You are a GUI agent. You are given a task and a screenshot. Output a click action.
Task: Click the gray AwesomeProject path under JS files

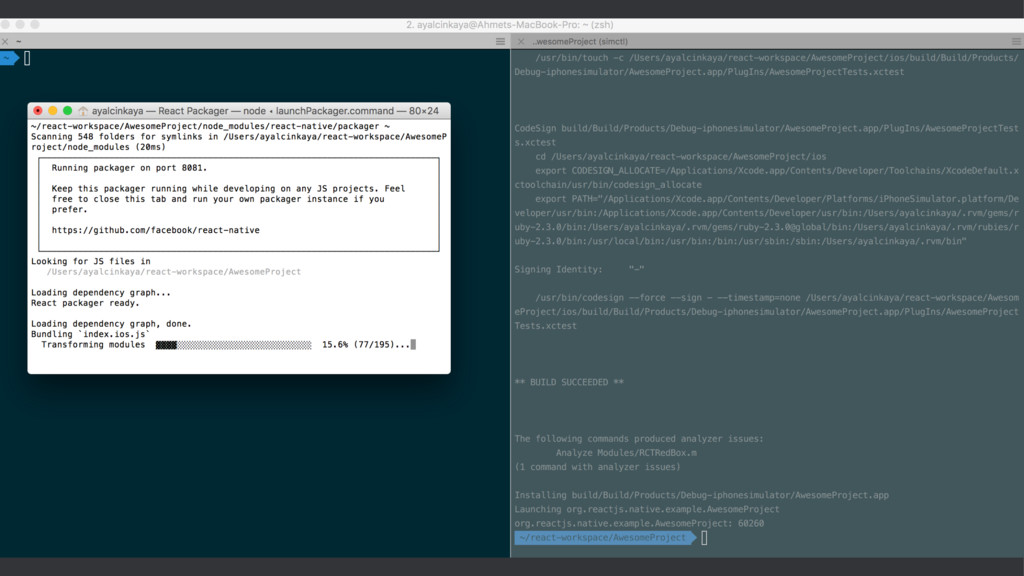(x=174, y=272)
